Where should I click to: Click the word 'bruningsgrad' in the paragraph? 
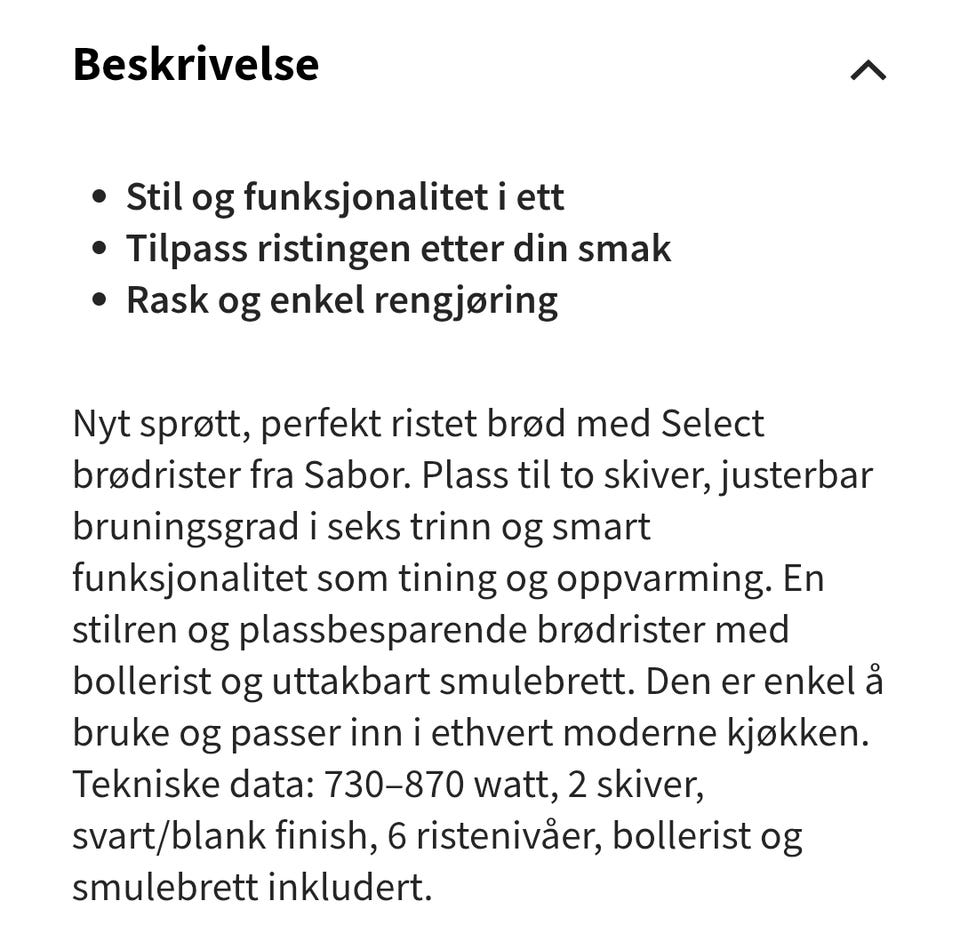coord(185,527)
